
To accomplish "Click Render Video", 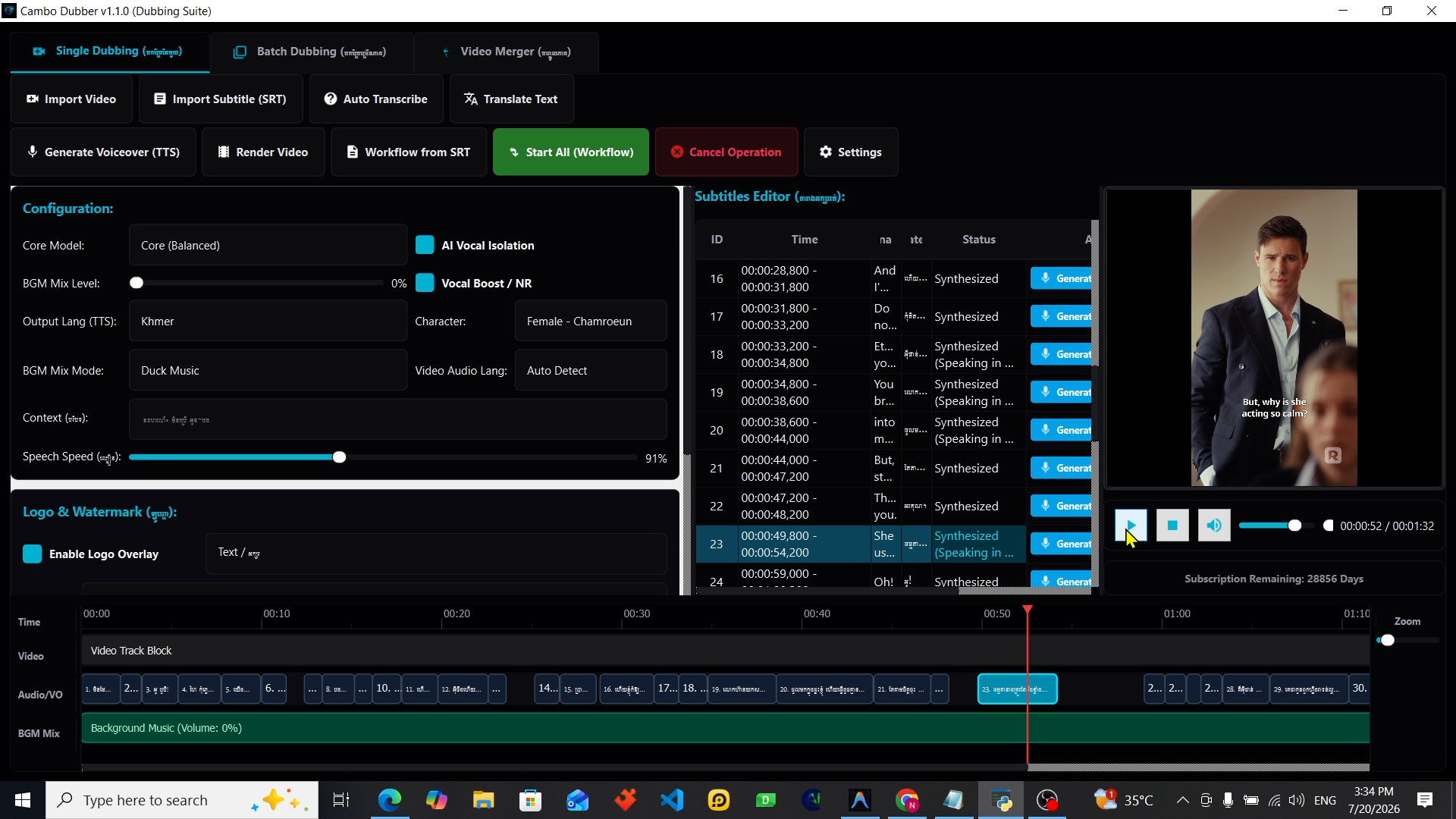I will (x=263, y=152).
